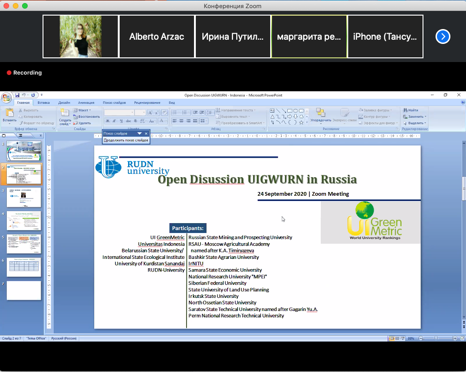
Task: Close the slide thumbnail pane
Action: [x=41, y=136]
